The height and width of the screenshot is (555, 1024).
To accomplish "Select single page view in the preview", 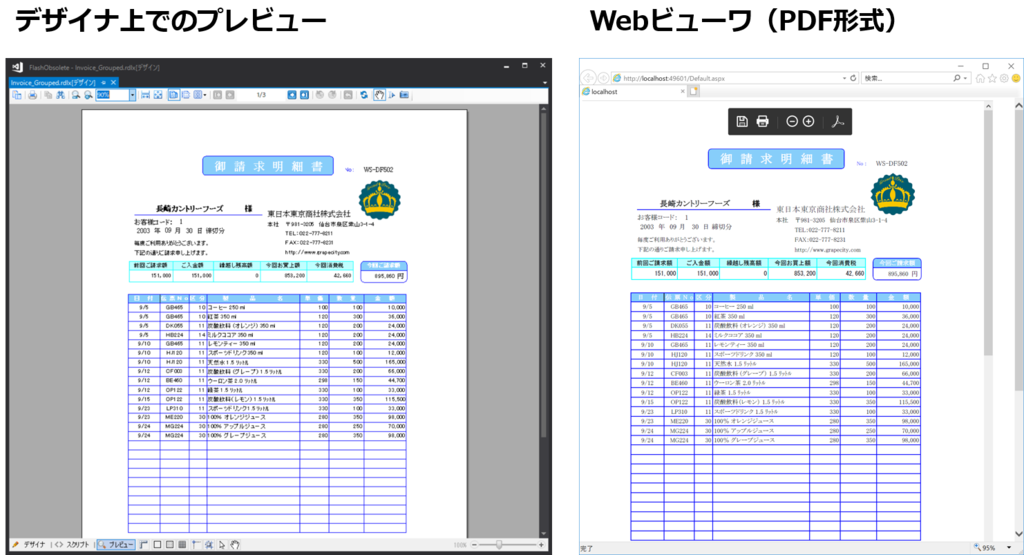I will pyautogui.click(x=173, y=95).
